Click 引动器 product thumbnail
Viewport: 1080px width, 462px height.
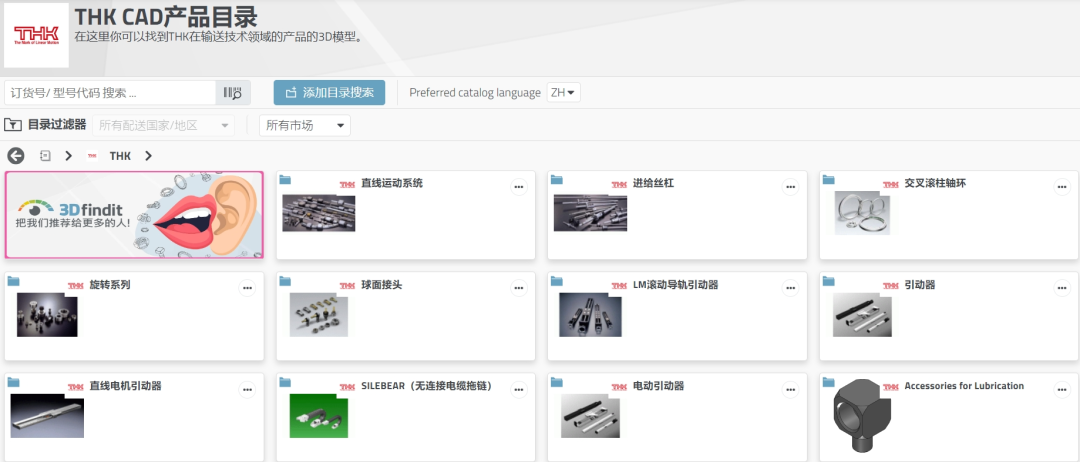click(862, 315)
